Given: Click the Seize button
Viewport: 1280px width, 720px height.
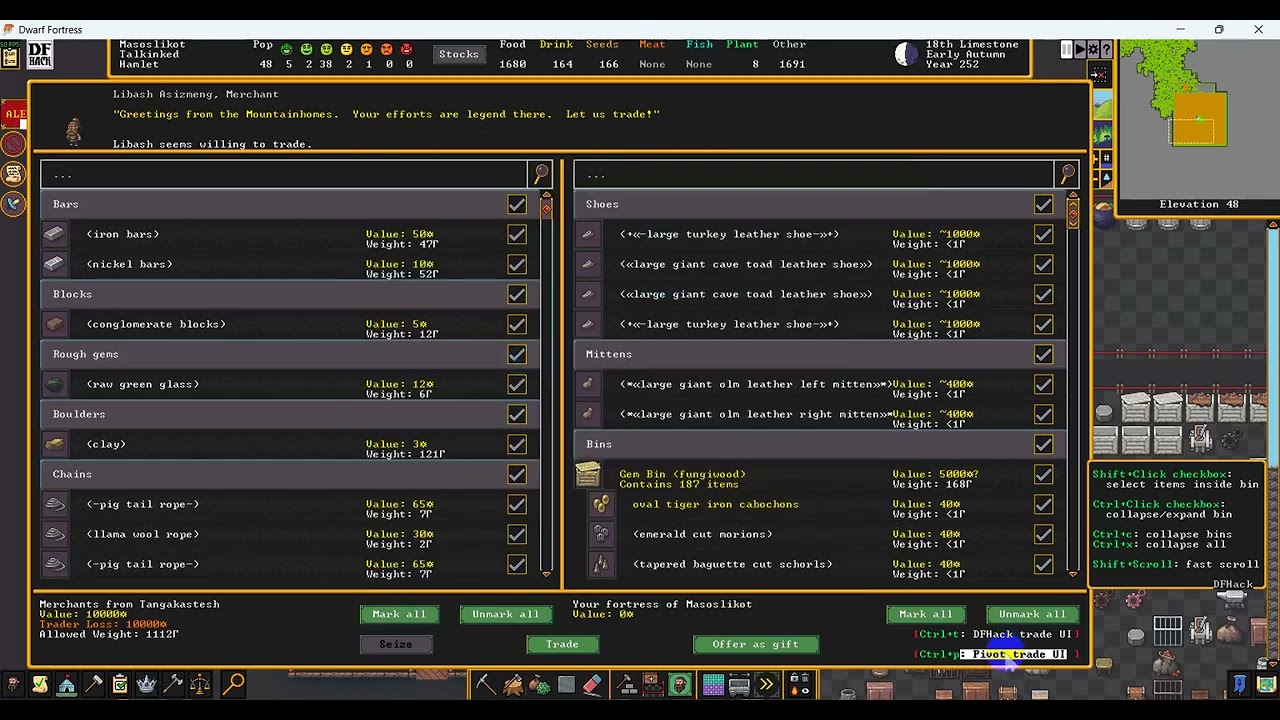Looking at the screenshot, I should click(395, 644).
